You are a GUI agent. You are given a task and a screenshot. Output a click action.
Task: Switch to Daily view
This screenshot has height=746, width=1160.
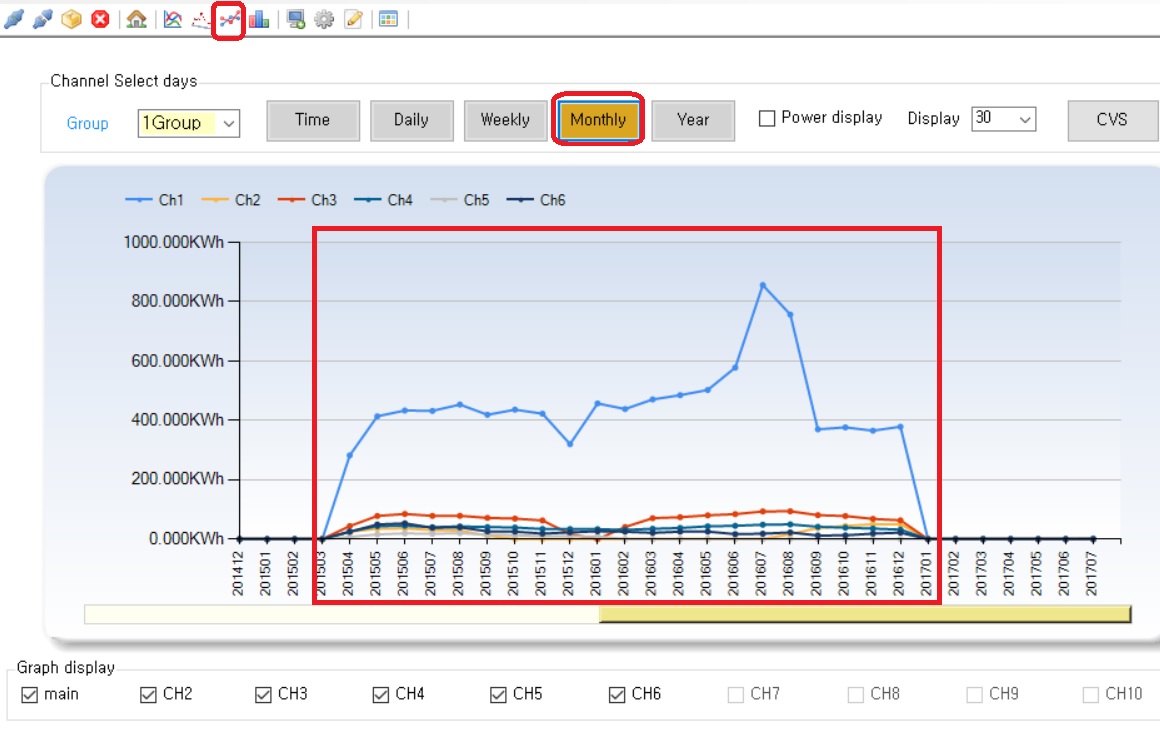411,120
